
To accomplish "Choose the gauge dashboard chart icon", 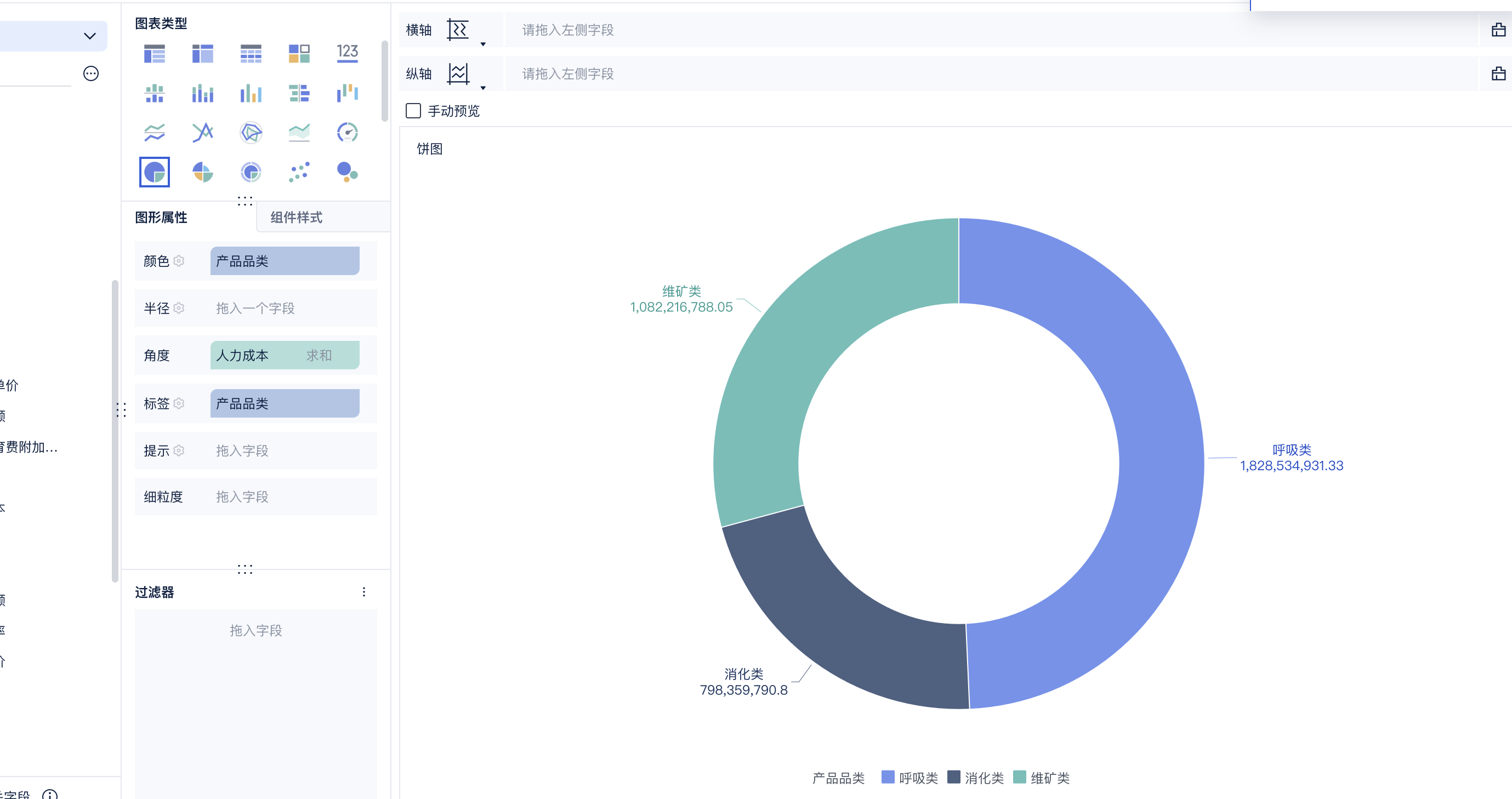I will click(347, 133).
